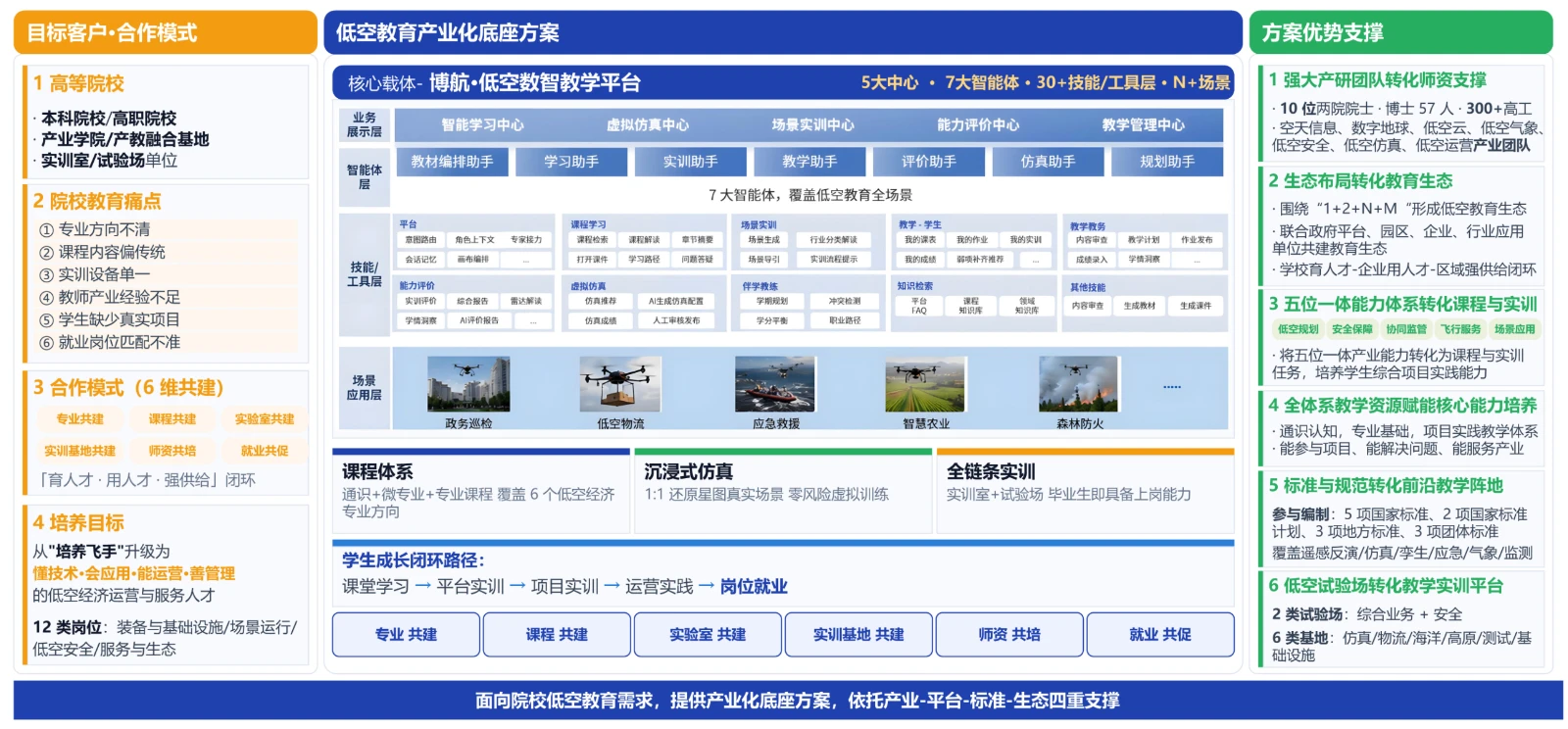Click the AI生成仿真配置 skill chip
This screenshot has height=729, width=1568.
pyautogui.click(x=676, y=302)
